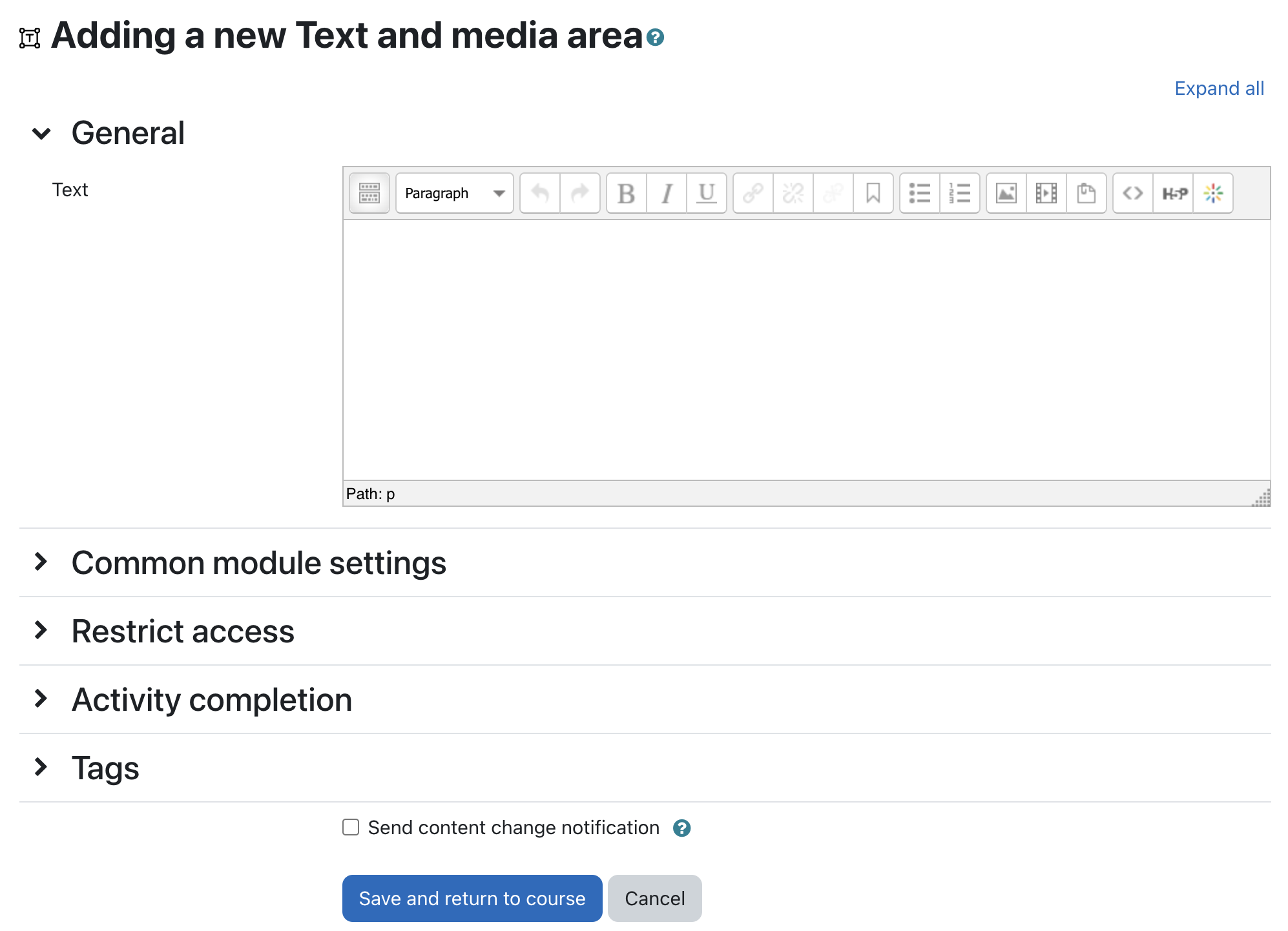Click the underline formatting button
Image resolution: width=1288 pixels, height=931 pixels.
click(x=707, y=193)
